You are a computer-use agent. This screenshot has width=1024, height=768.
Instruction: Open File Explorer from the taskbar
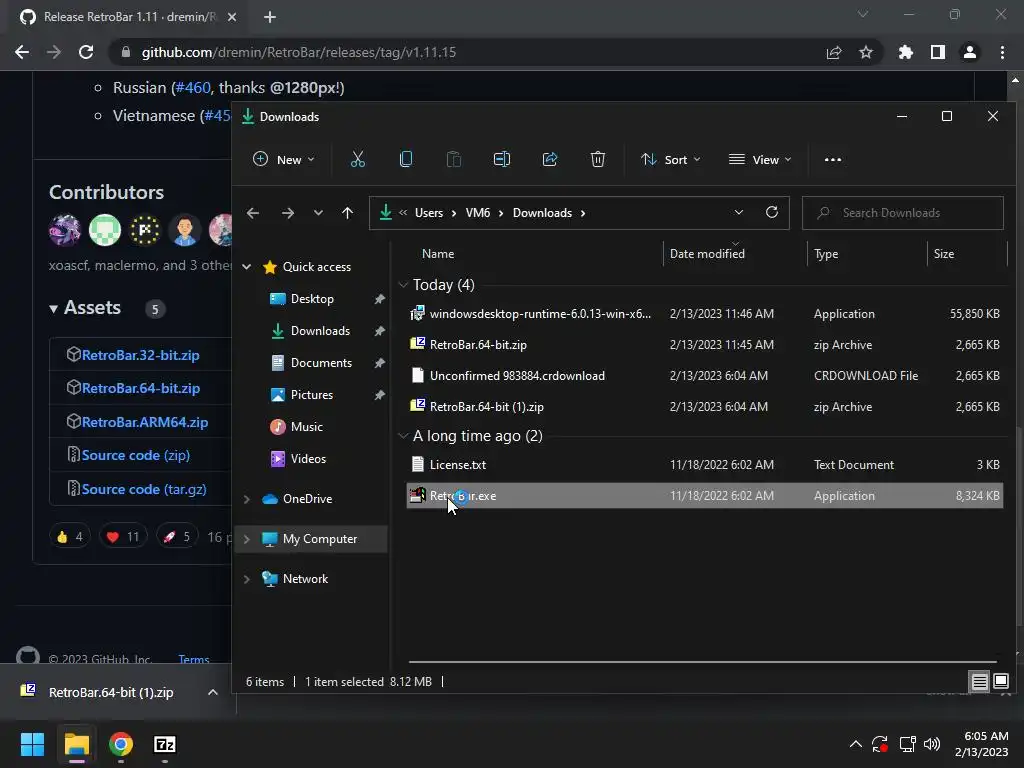pos(76,744)
